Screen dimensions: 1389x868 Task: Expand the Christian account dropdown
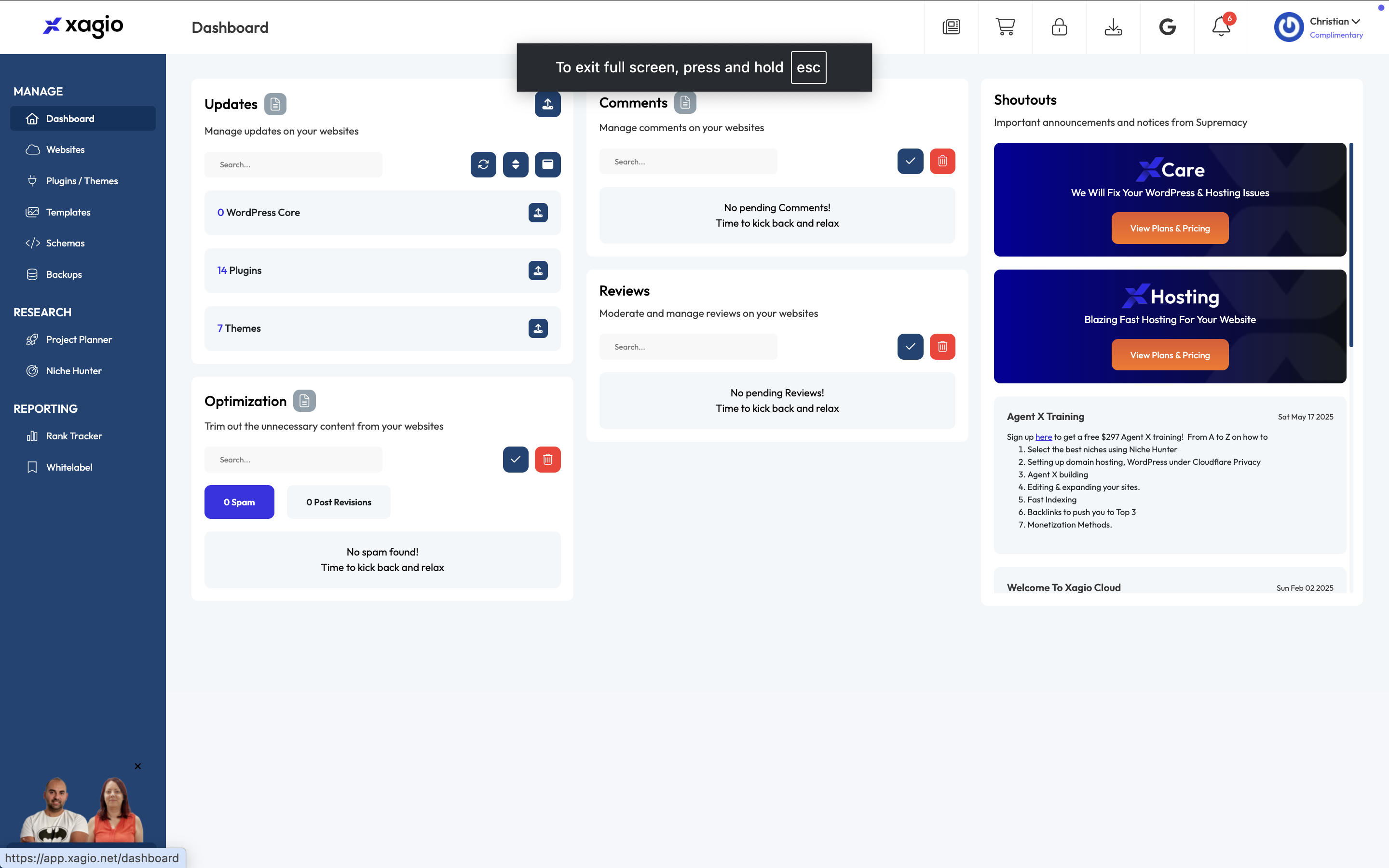click(x=1335, y=21)
